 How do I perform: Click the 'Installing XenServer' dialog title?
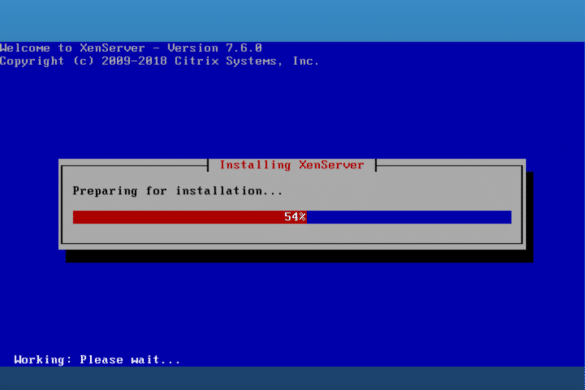click(291, 165)
